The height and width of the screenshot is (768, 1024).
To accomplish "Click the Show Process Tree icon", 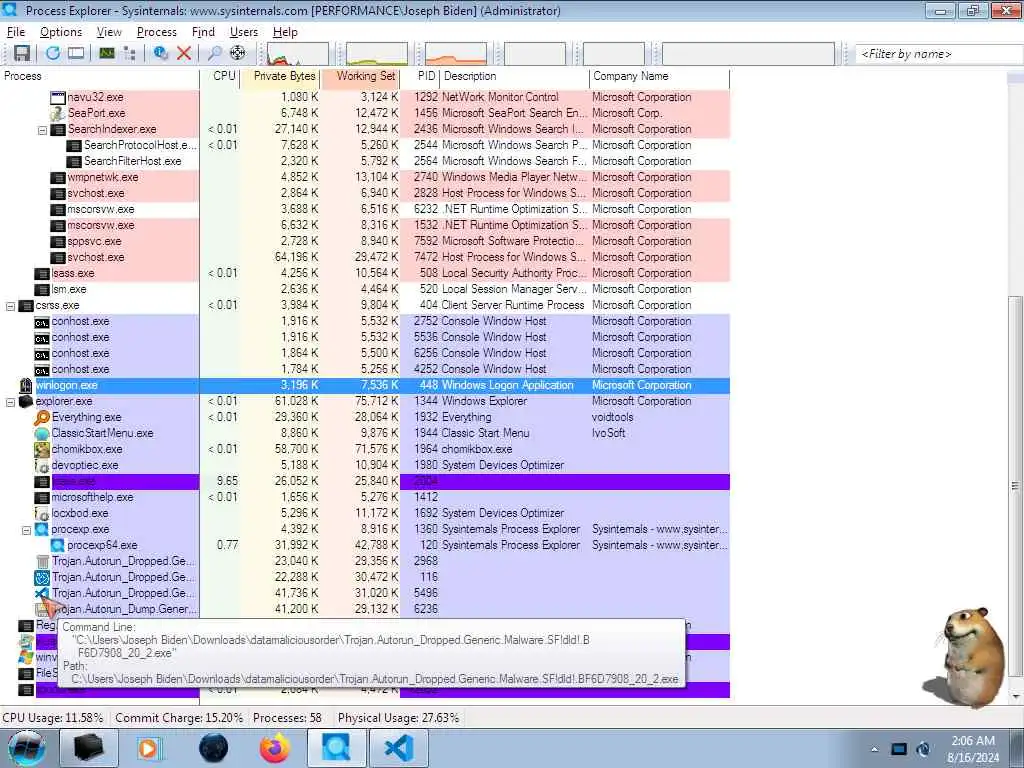I will click(129, 54).
